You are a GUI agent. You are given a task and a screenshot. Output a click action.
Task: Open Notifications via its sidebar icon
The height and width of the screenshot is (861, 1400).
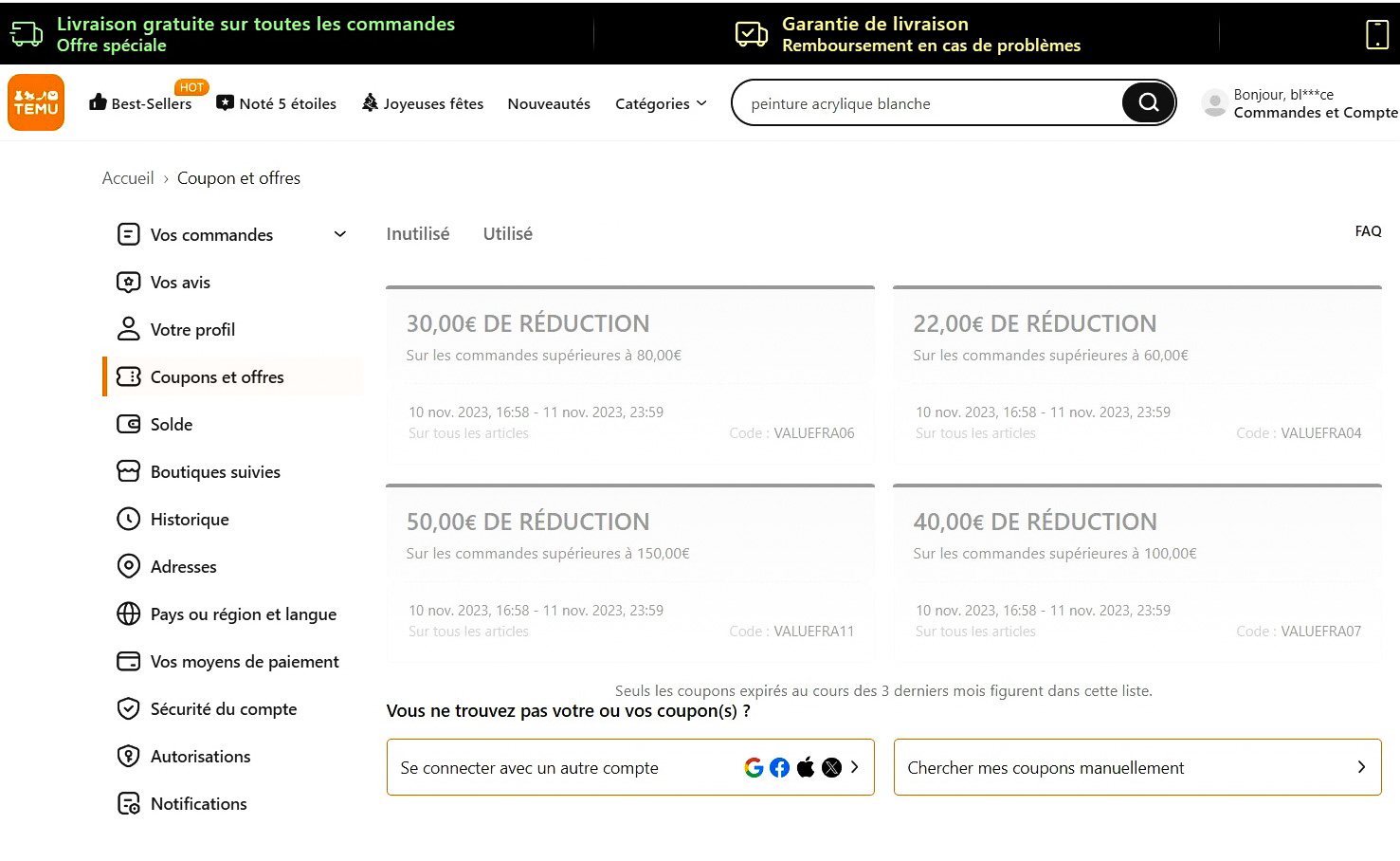[129, 803]
